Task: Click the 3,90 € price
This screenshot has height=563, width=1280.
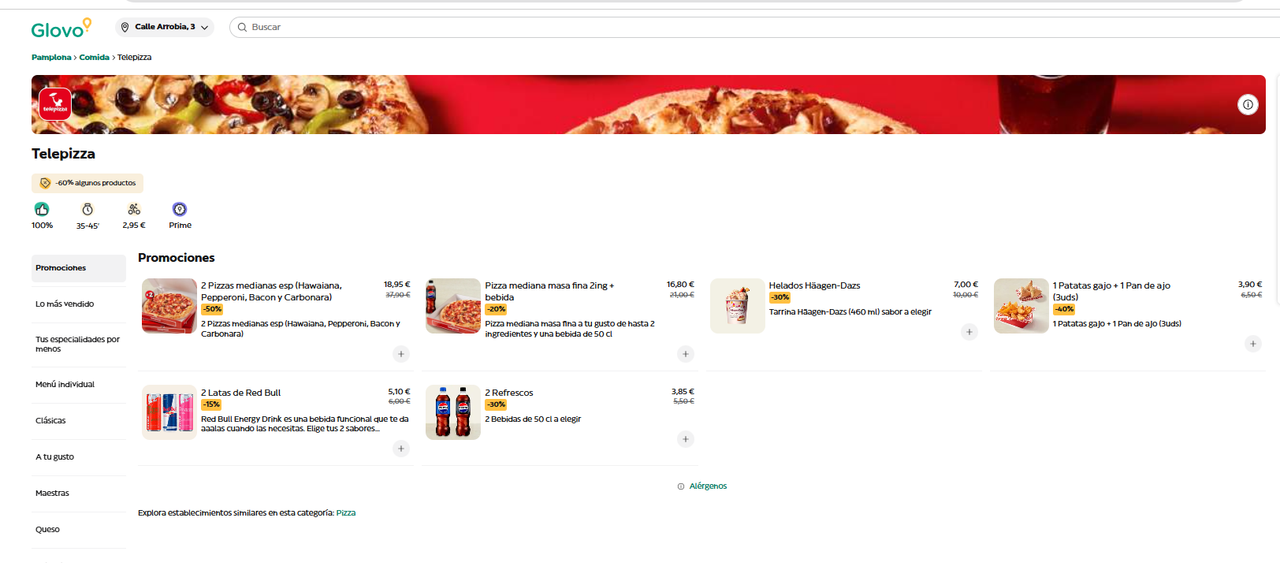Action: [1250, 285]
